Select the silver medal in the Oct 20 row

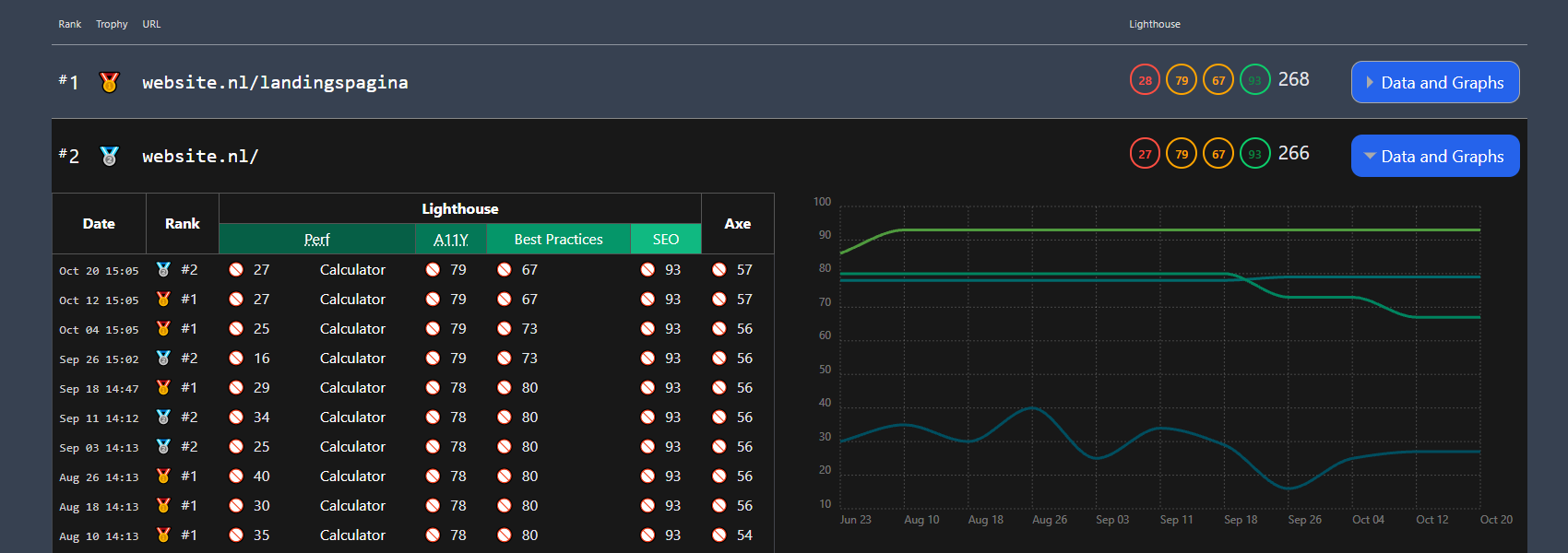click(163, 269)
